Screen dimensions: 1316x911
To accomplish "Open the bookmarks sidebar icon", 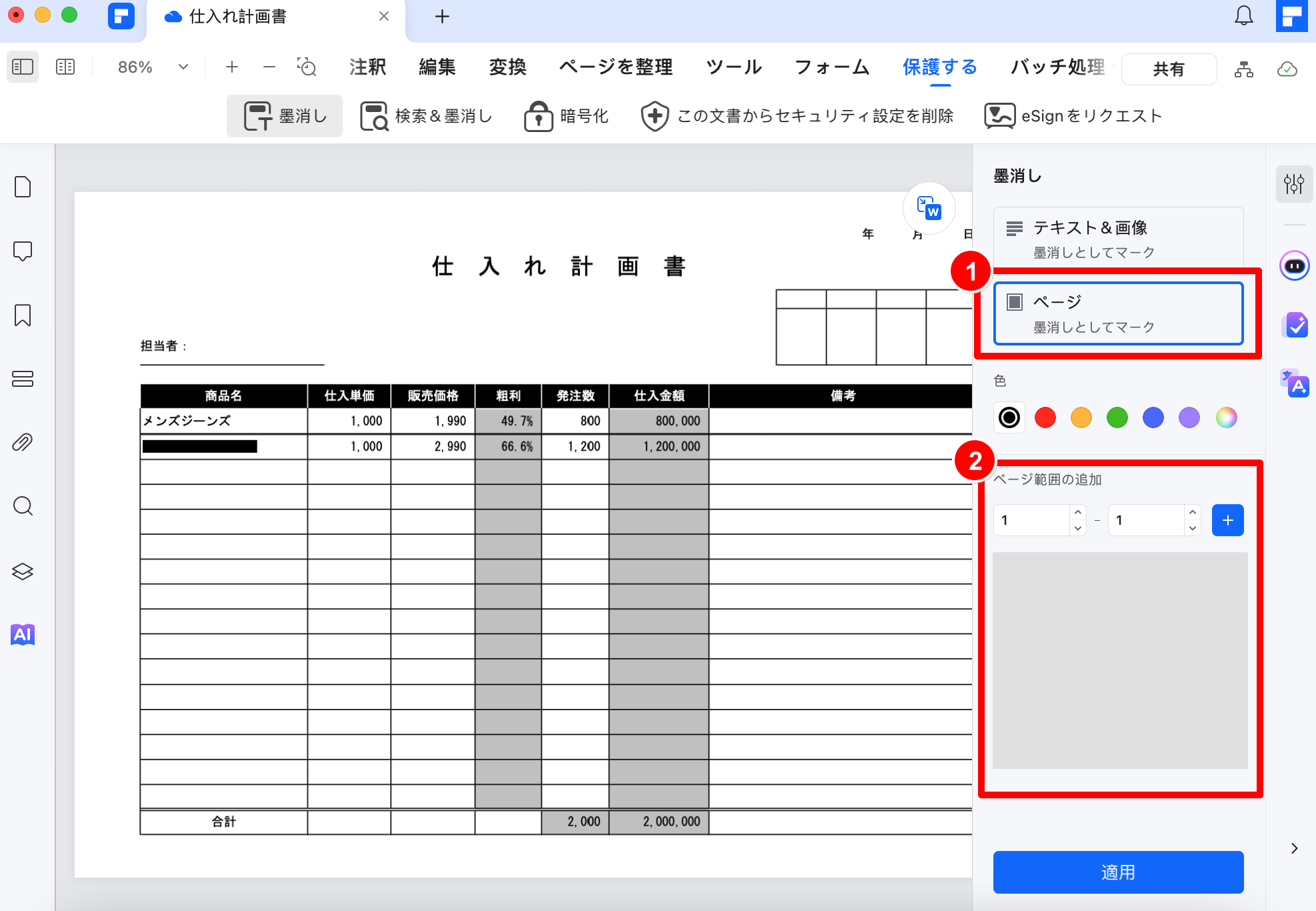I will [23, 315].
